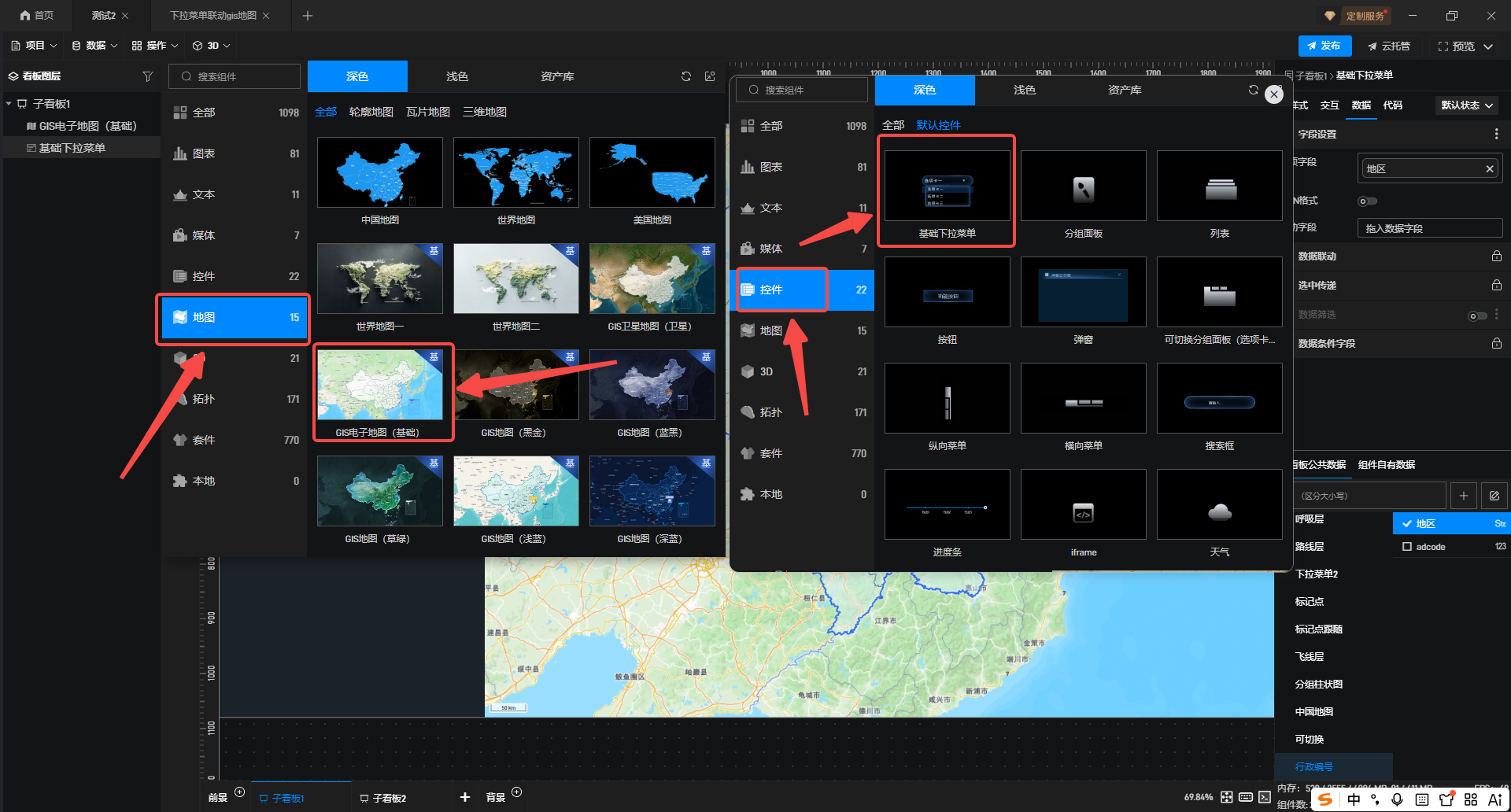Clear the 地区 field tag
This screenshot has height=812, width=1511.
1489,169
